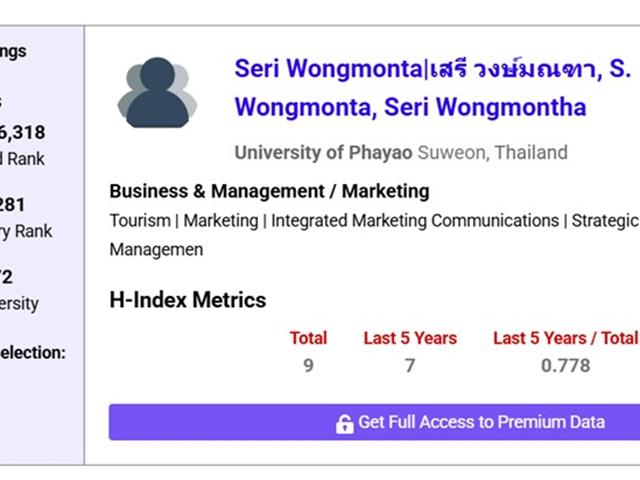Click the Suweon, Thailand location text
Screen dimensions: 640x480
493,153
